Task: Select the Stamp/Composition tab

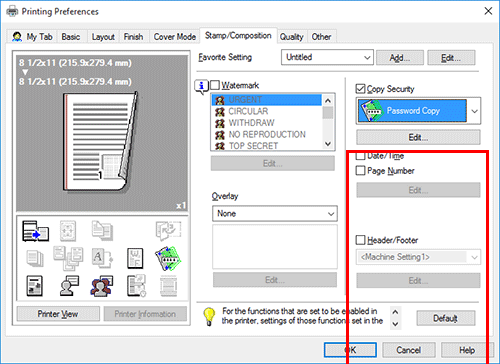Action: [238, 35]
